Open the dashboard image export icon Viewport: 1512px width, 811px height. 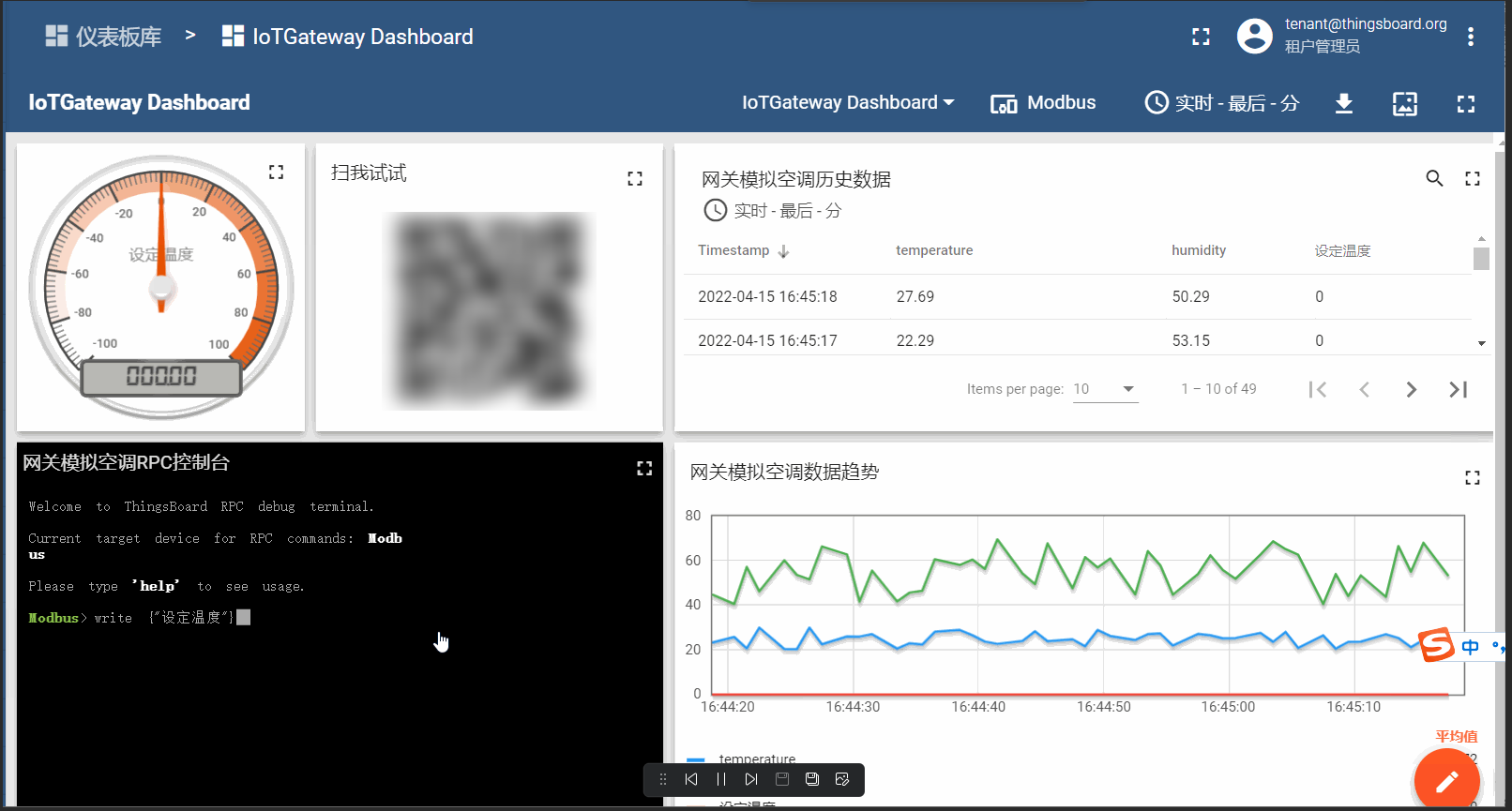click(x=1405, y=103)
